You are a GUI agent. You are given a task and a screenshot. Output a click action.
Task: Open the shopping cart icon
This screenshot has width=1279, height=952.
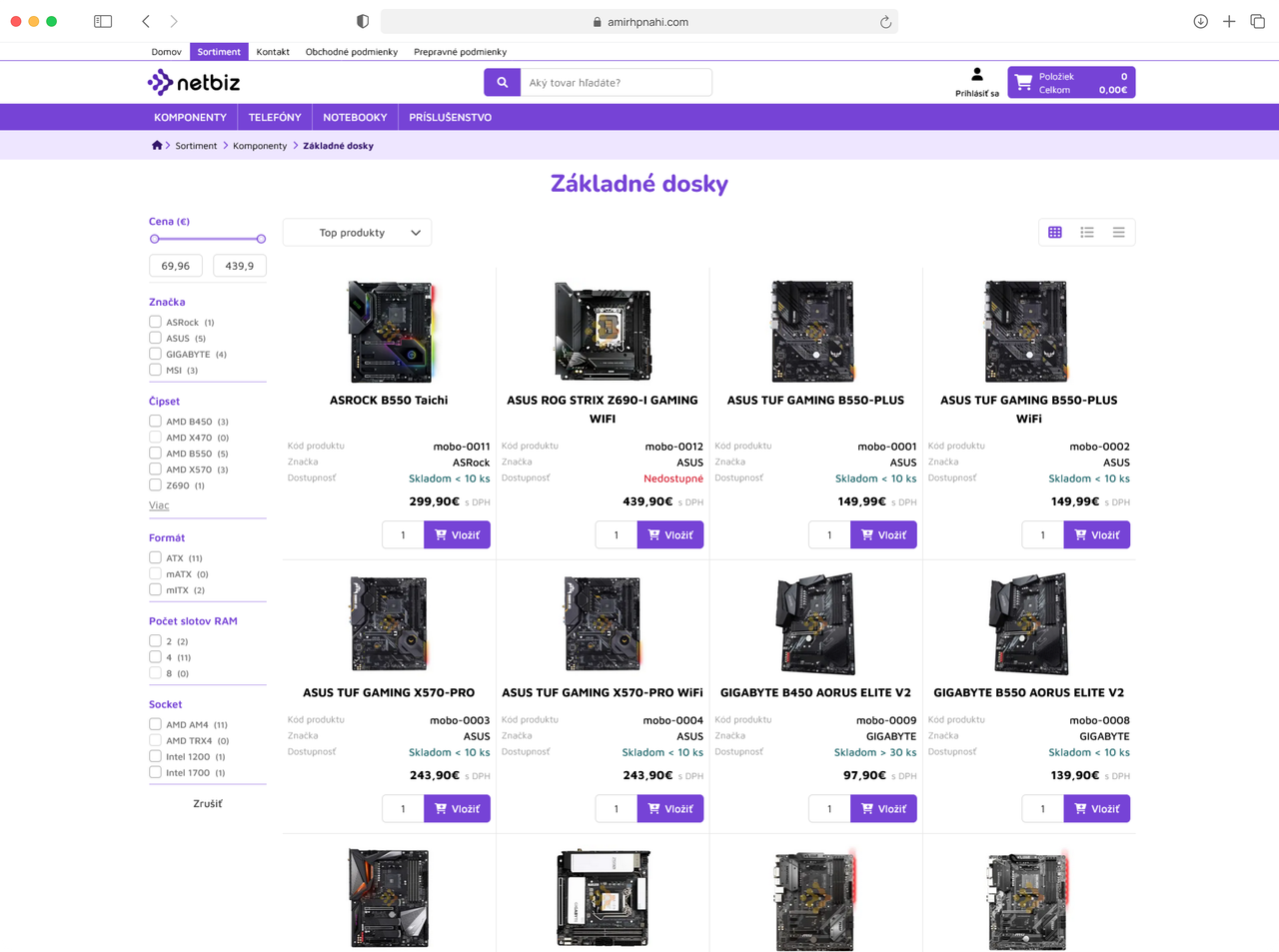click(x=1023, y=83)
